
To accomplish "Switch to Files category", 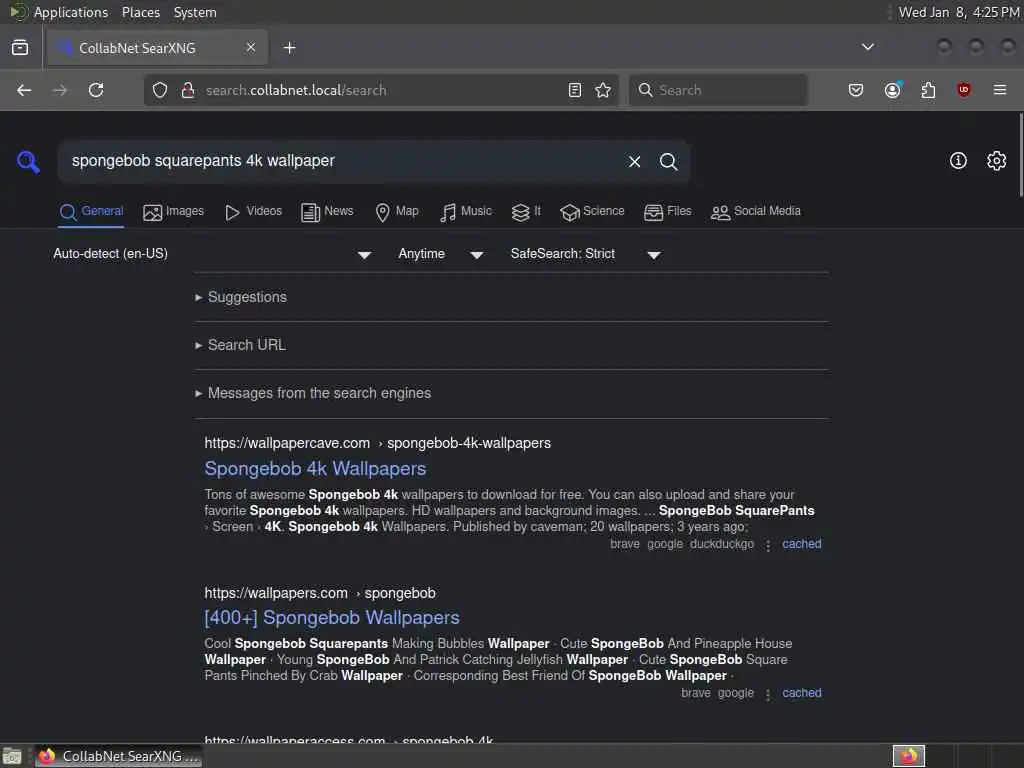I will (x=667, y=212).
